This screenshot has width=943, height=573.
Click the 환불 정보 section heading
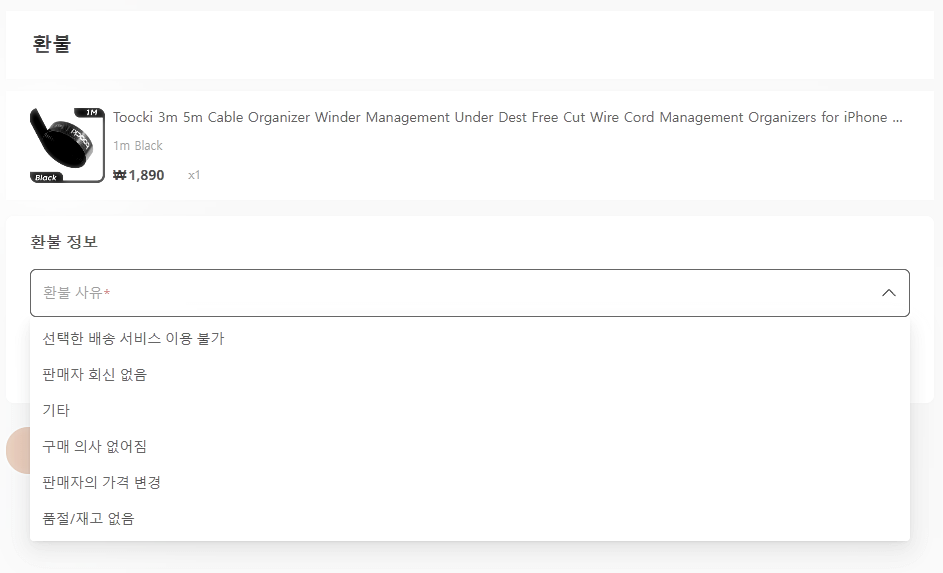(64, 242)
